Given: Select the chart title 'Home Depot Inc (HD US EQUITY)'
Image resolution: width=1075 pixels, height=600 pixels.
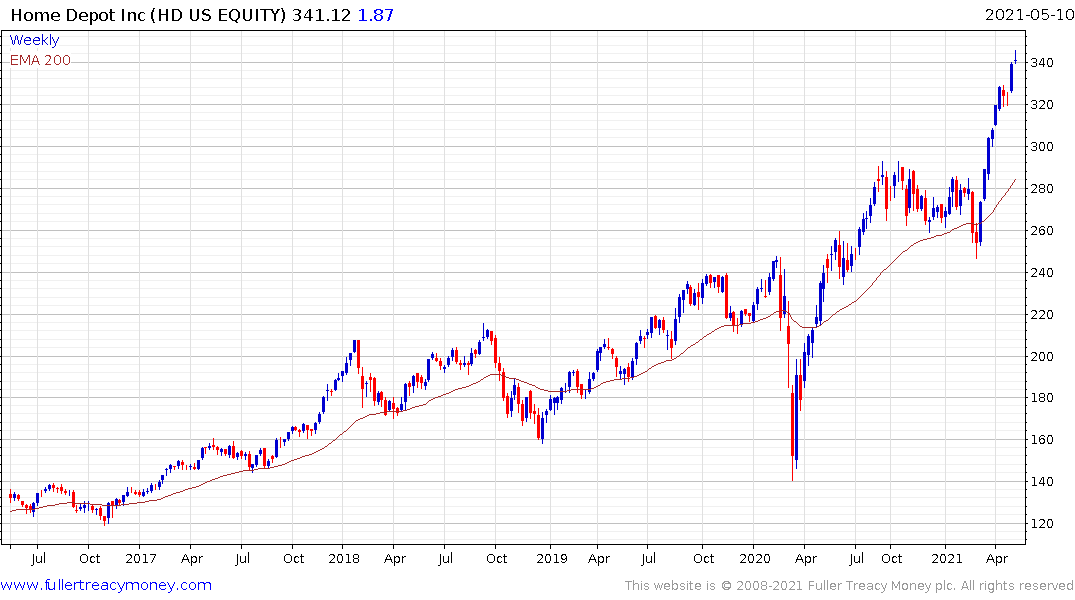Looking at the screenshot, I should point(148,15).
